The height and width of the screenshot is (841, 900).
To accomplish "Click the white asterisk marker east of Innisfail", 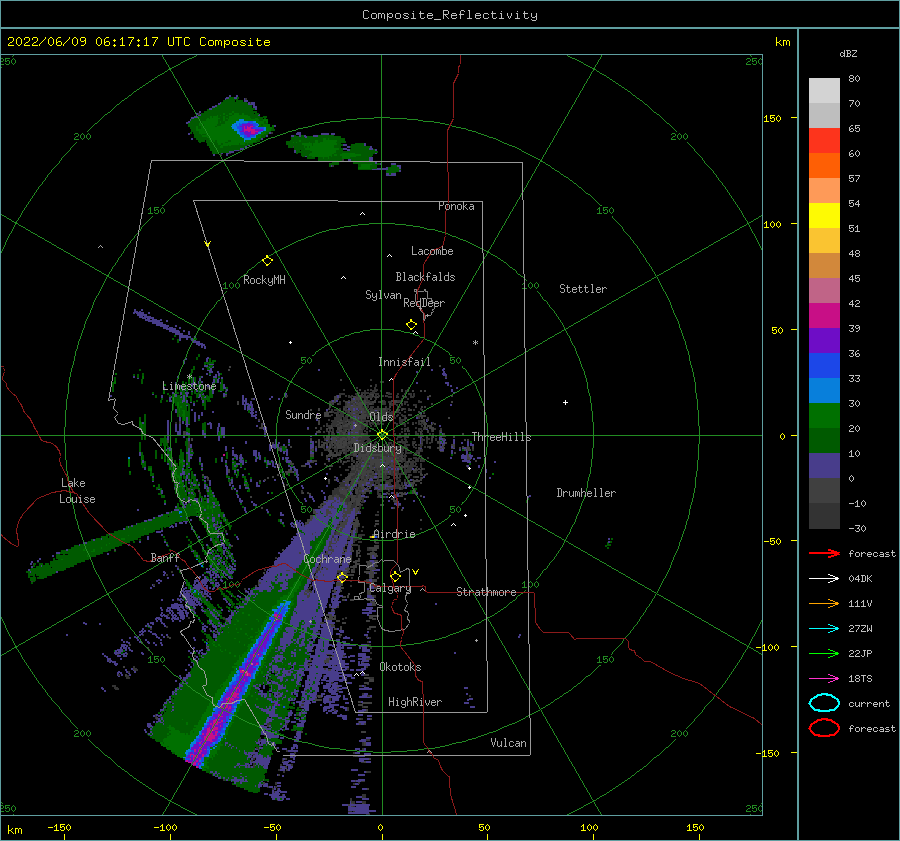I will pyautogui.click(x=475, y=343).
